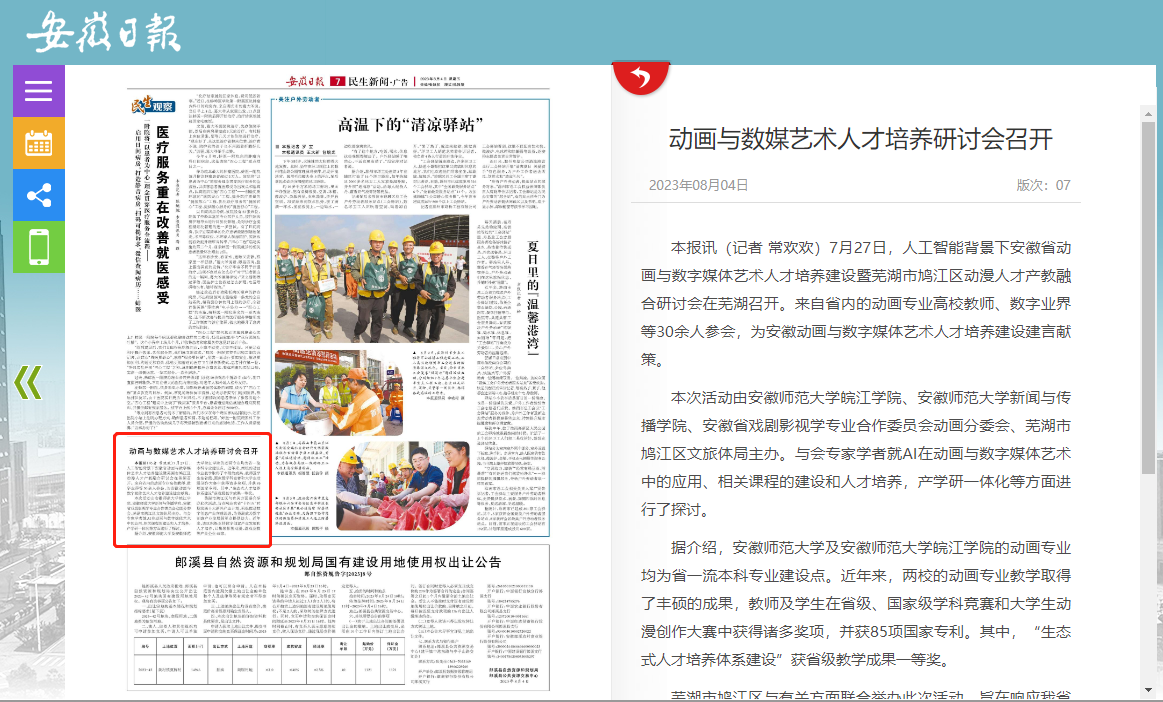Select the 动画与数媒艺术人才培养研讨会召开 article on the page
Image resolution: width=1163 pixels, height=702 pixels.
193,490
